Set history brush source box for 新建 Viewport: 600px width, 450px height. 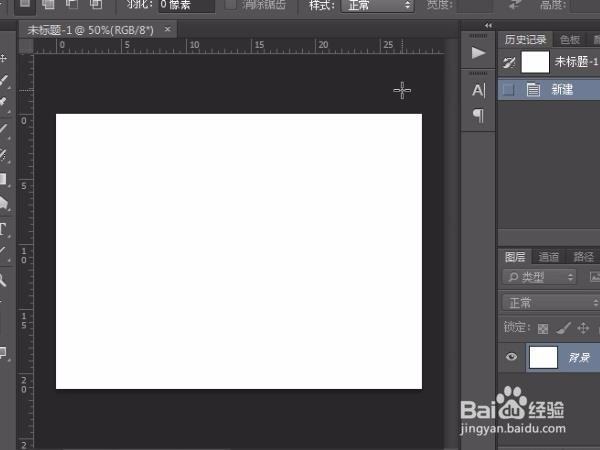point(508,90)
